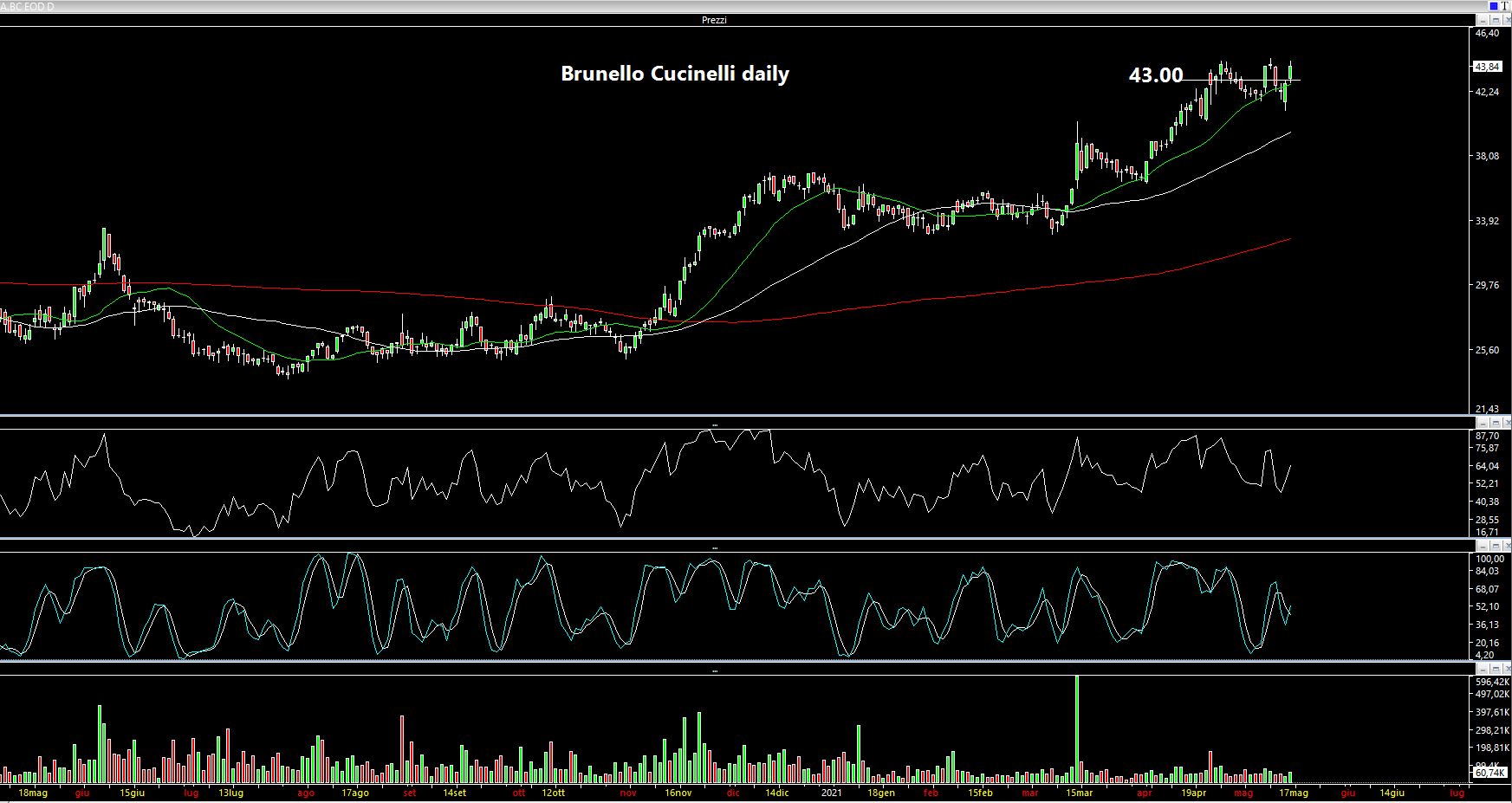
Task: Click the 397,61K volume axis value
Action: point(1491,712)
